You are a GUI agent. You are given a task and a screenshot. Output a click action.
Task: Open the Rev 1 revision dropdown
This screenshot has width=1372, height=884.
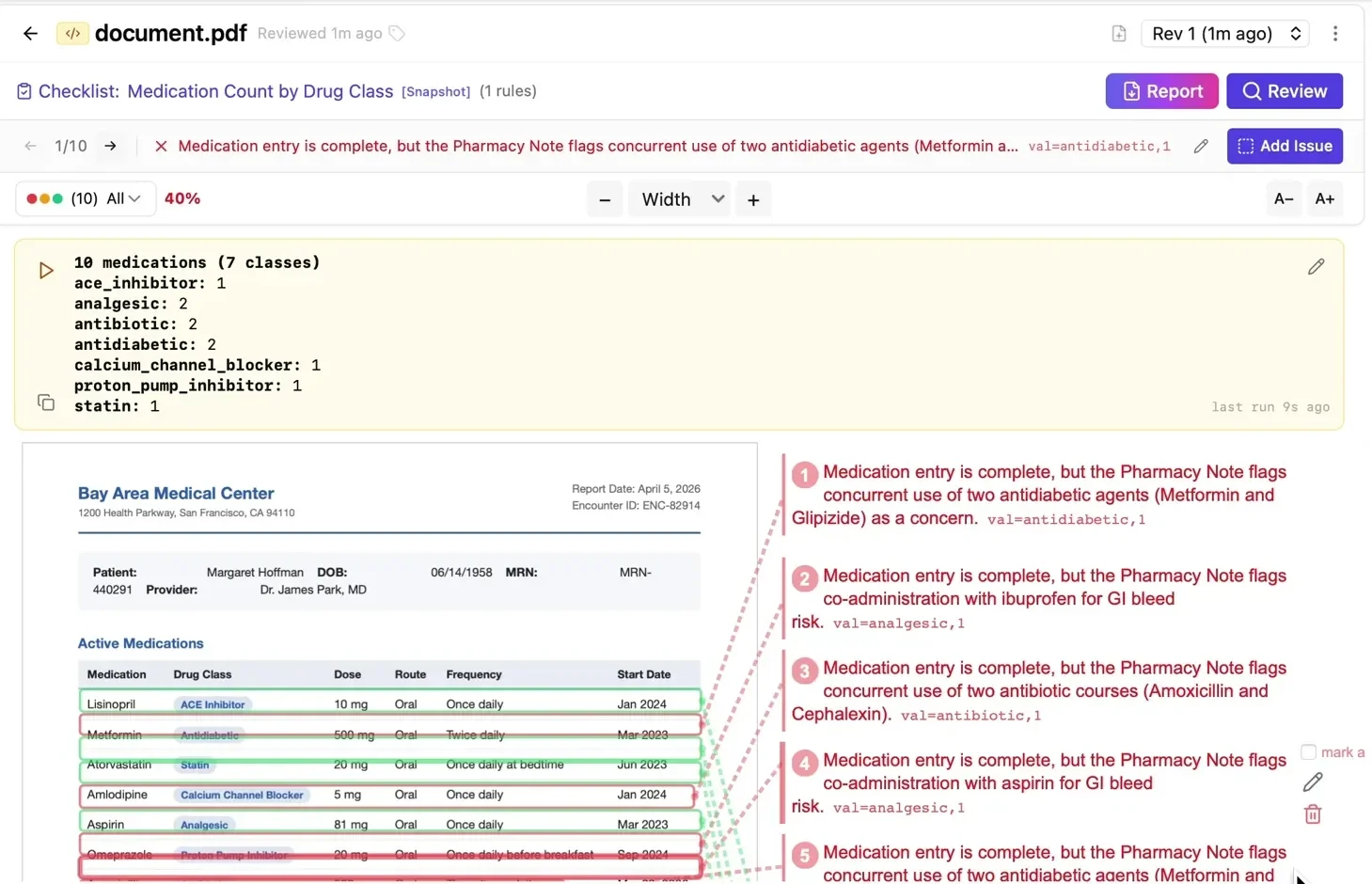coord(1225,34)
